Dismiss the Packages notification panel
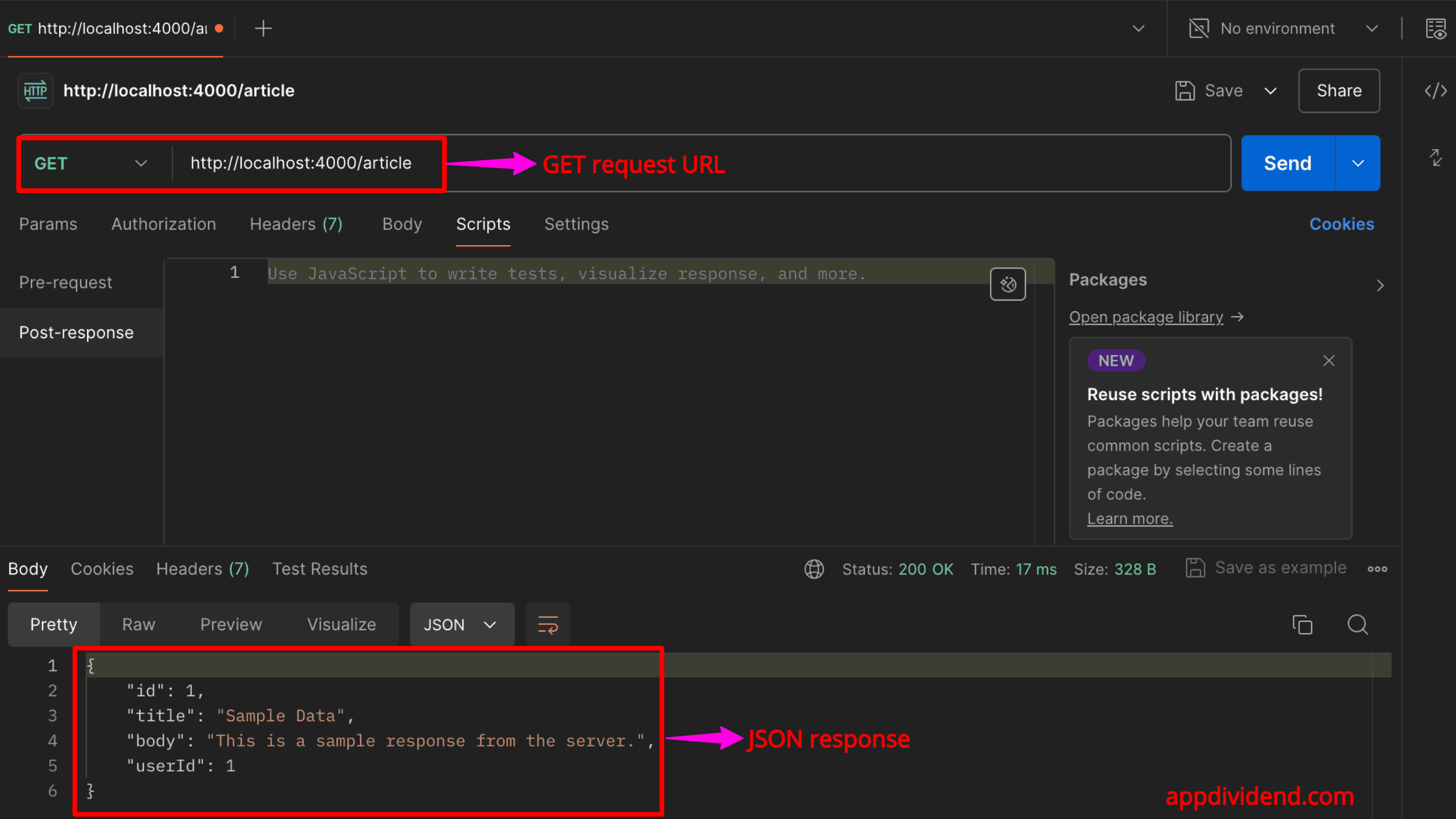The image size is (1456, 819). 1329,361
